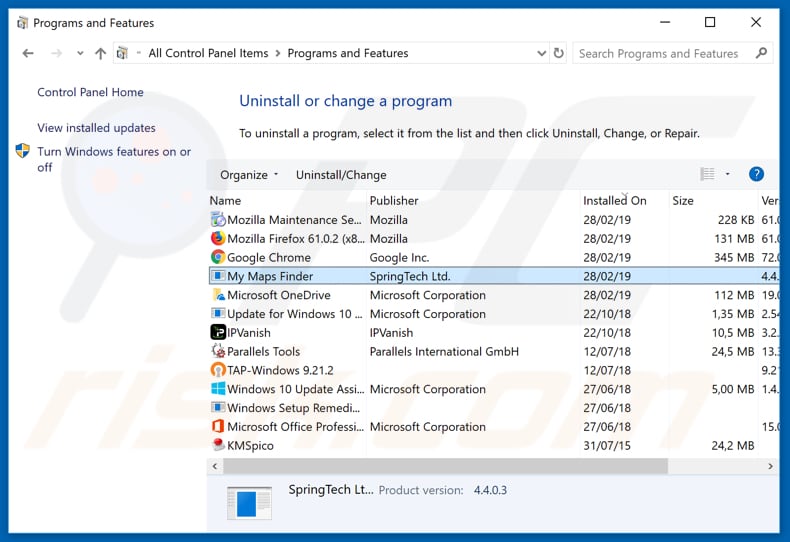
Task: Go up one folder level
Action: coord(100,53)
